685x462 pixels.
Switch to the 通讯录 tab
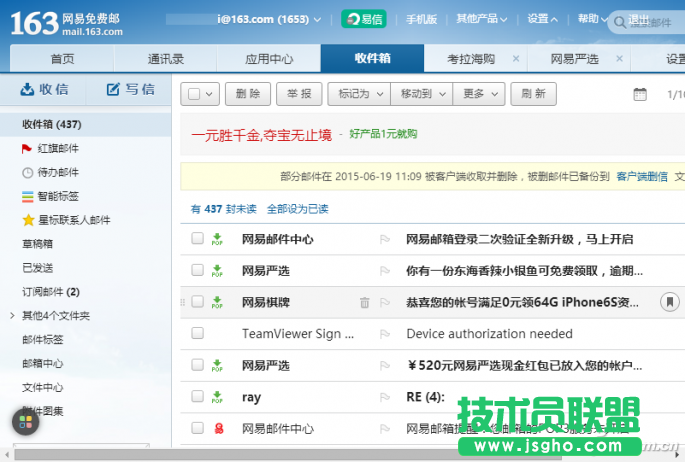point(166,59)
